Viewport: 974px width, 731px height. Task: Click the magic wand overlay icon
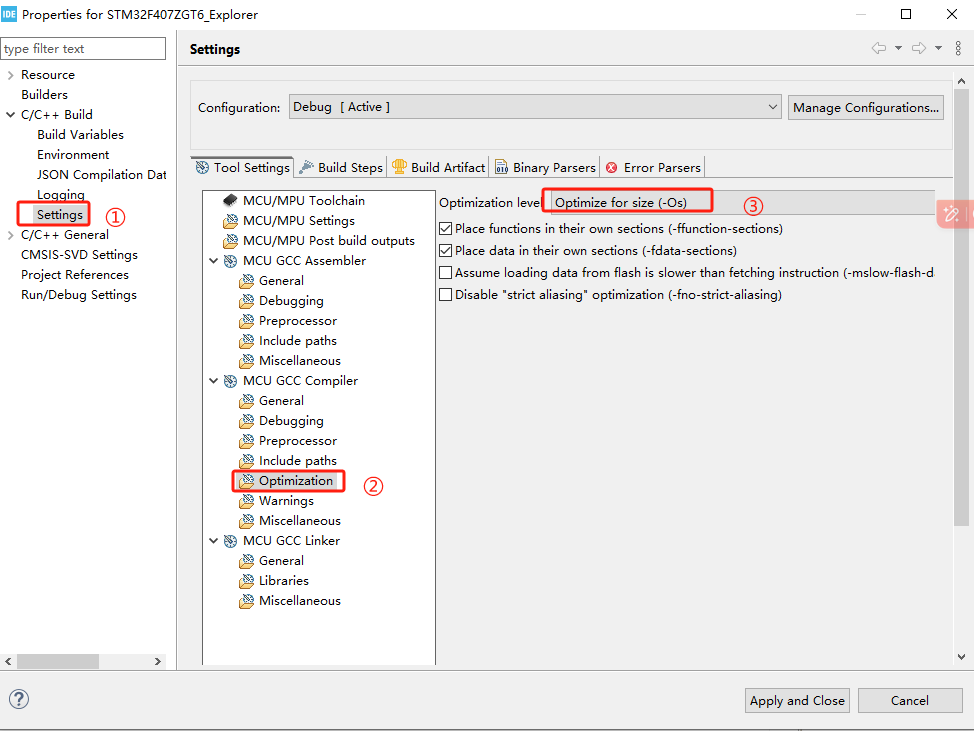[951, 214]
